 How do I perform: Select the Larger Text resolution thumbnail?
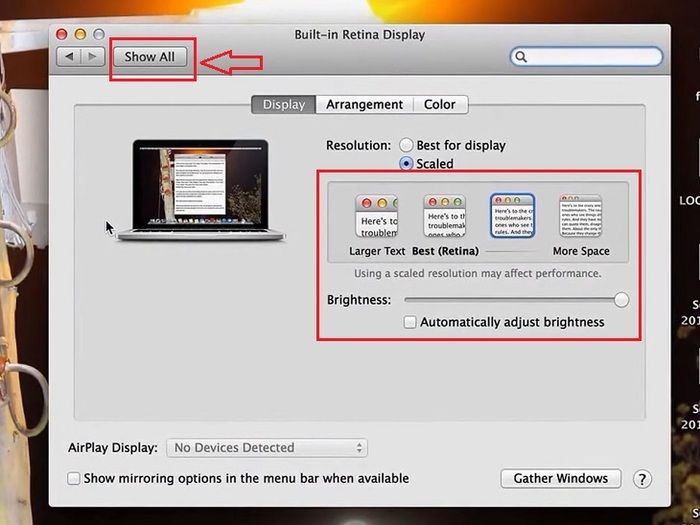click(x=376, y=216)
